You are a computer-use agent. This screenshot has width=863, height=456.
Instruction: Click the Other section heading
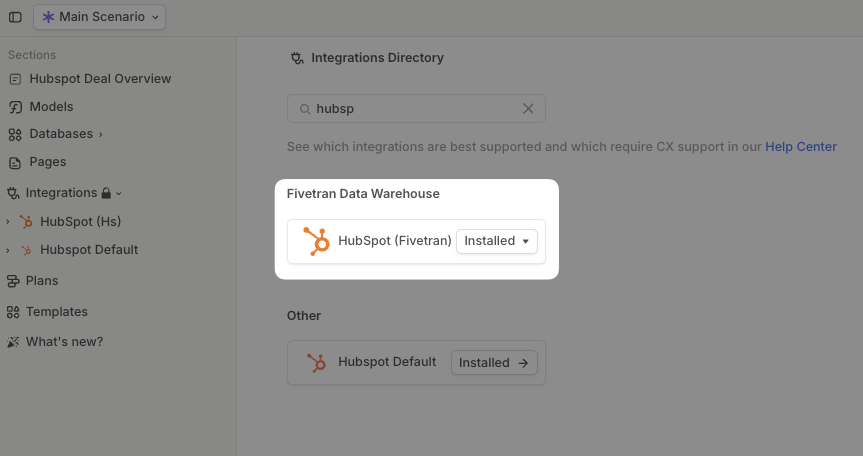tap(304, 316)
